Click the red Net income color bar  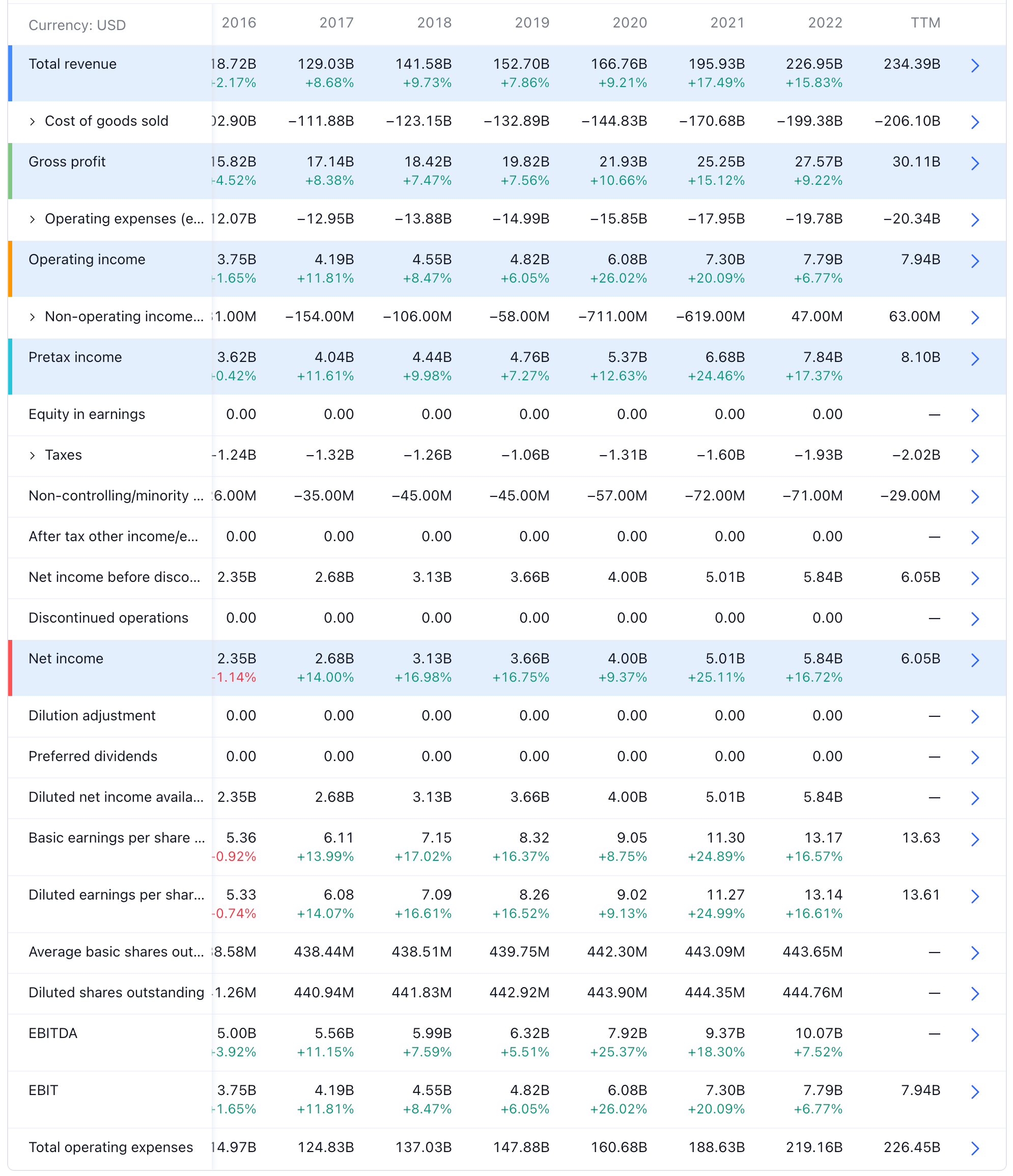pyautogui.click(x=10, y=667)
